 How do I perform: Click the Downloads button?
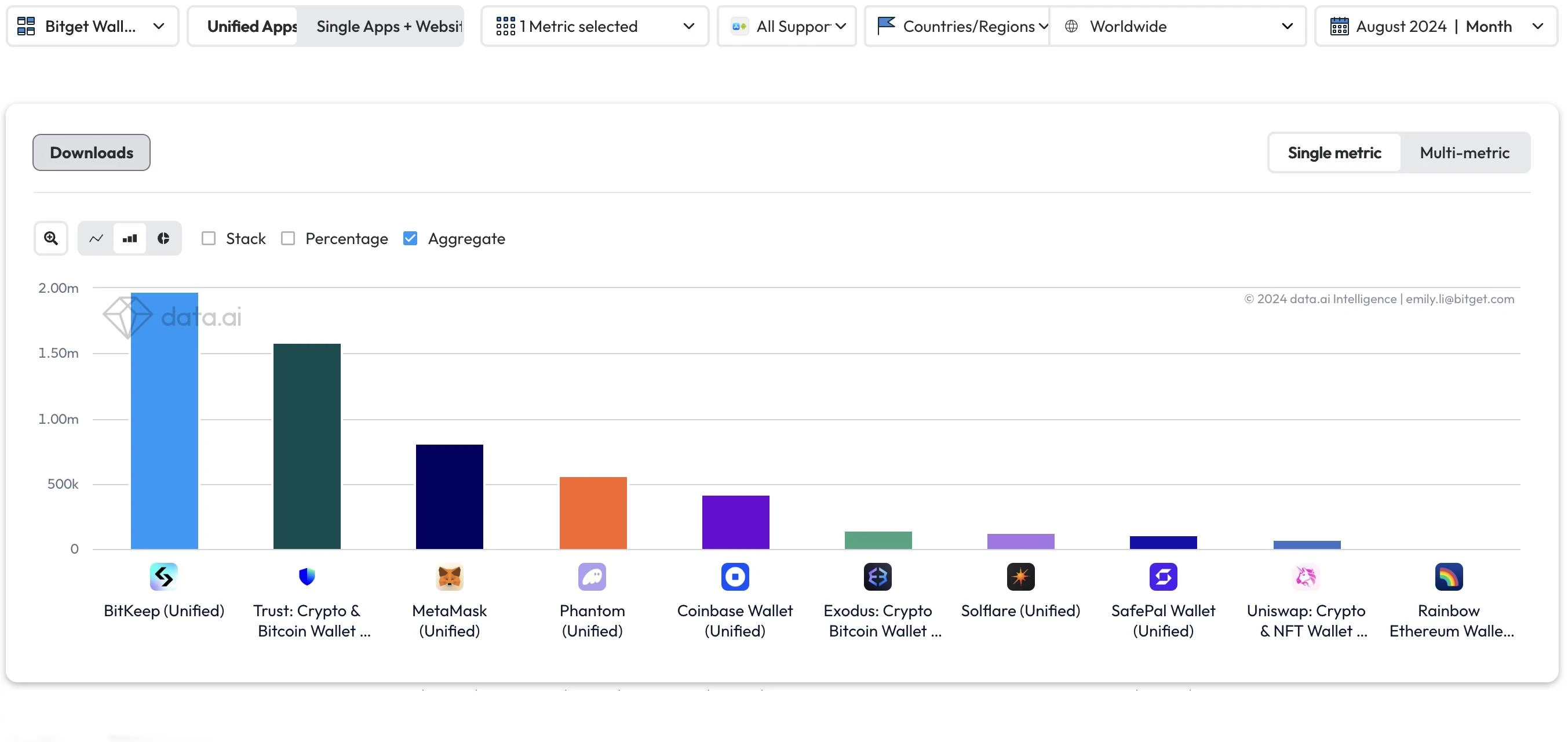pos(91,152)
